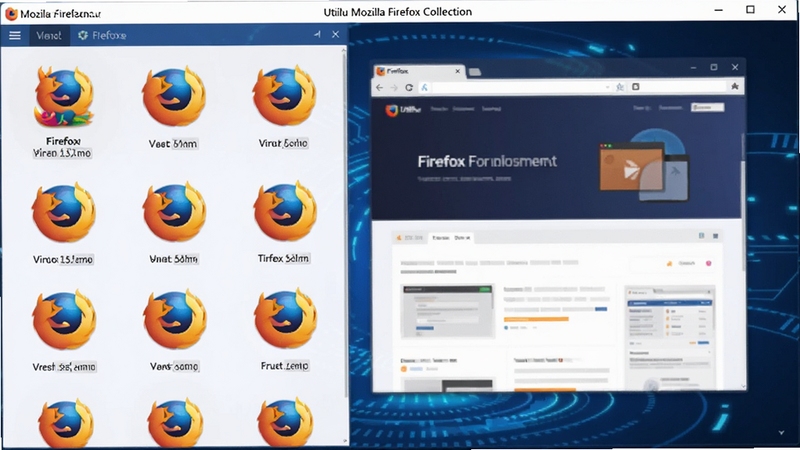800x450 pixels.
Task: Click the first navigation link after the page logo
Action: tap(439, 109)
